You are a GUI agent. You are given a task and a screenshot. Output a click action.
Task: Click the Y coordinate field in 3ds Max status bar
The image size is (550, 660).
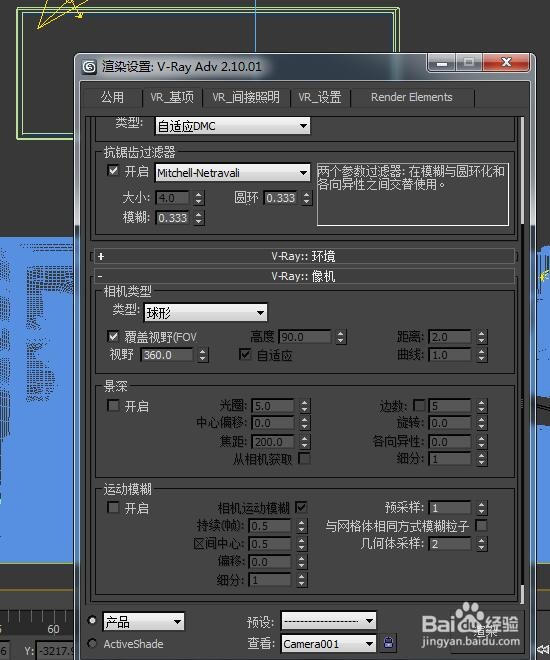55,651
